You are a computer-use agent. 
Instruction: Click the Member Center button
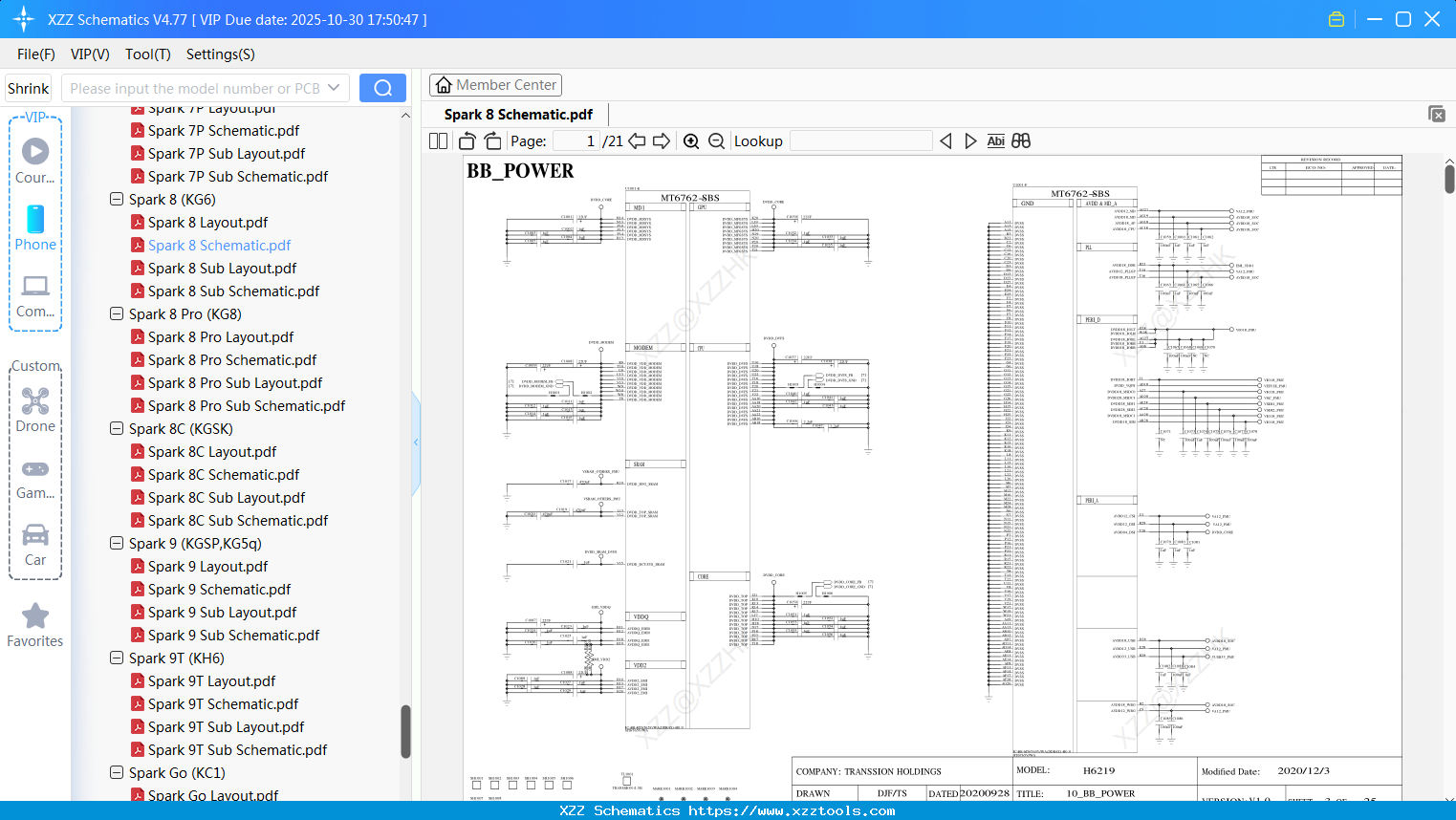pyautogui.click(x=495, y=85)
